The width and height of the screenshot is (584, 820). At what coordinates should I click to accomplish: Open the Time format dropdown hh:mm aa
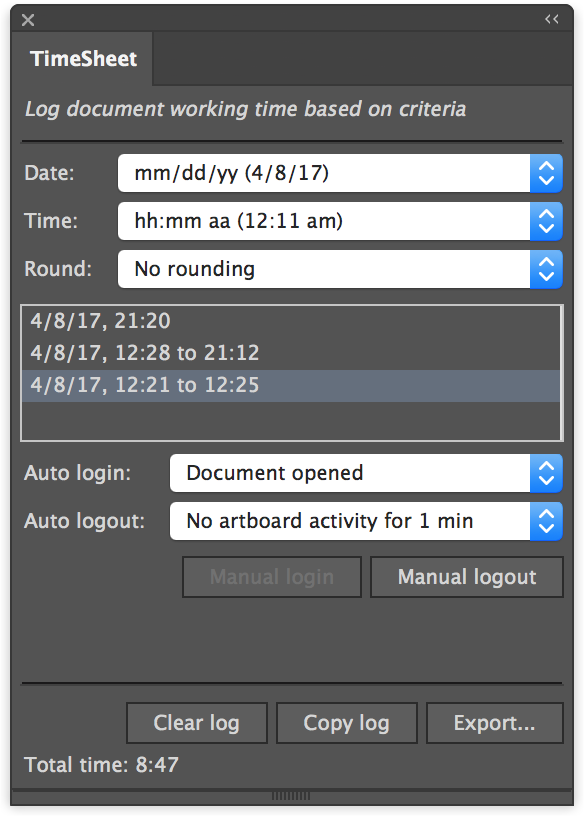324,221
